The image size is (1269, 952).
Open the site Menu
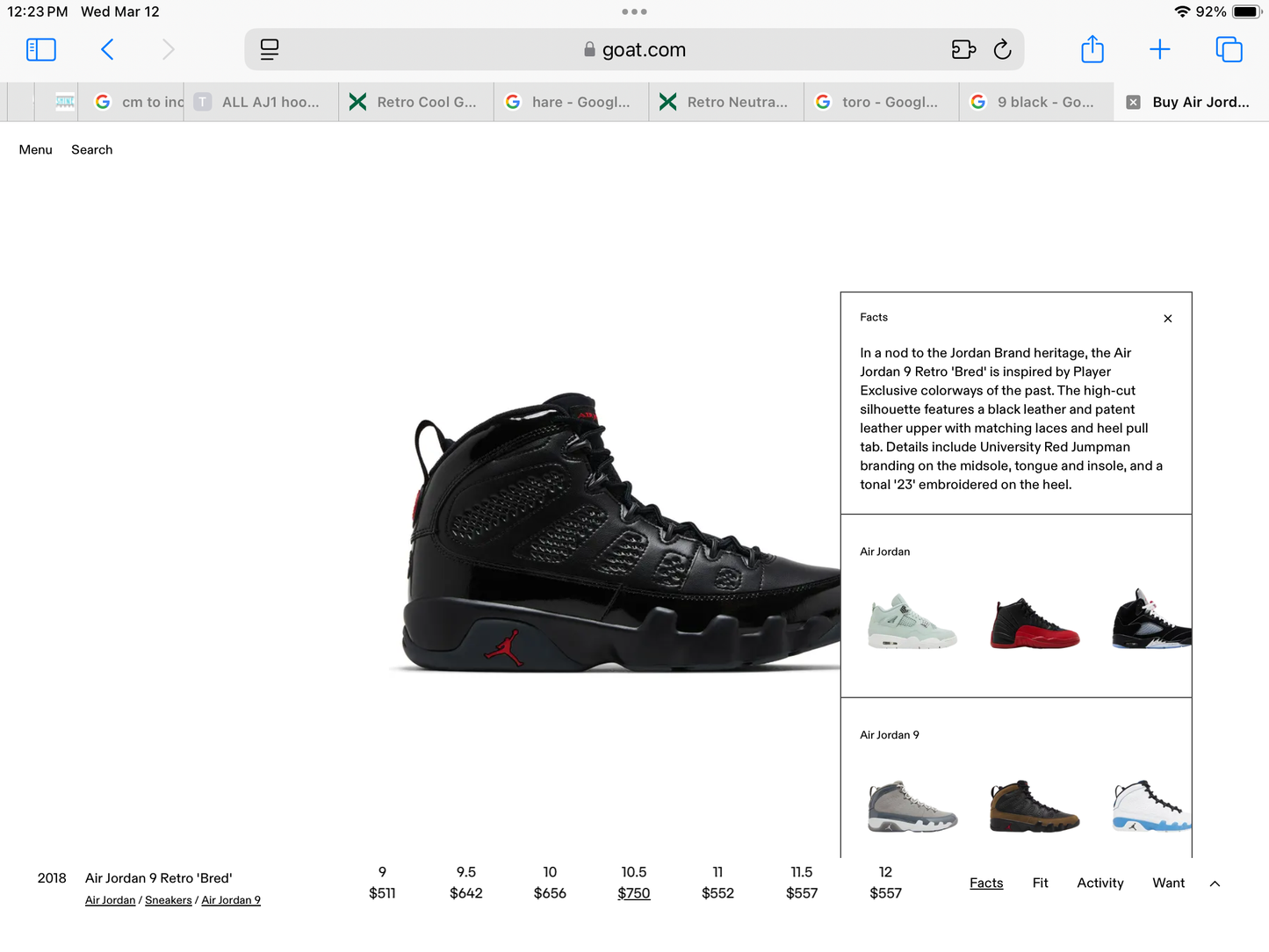coord(36,150)
